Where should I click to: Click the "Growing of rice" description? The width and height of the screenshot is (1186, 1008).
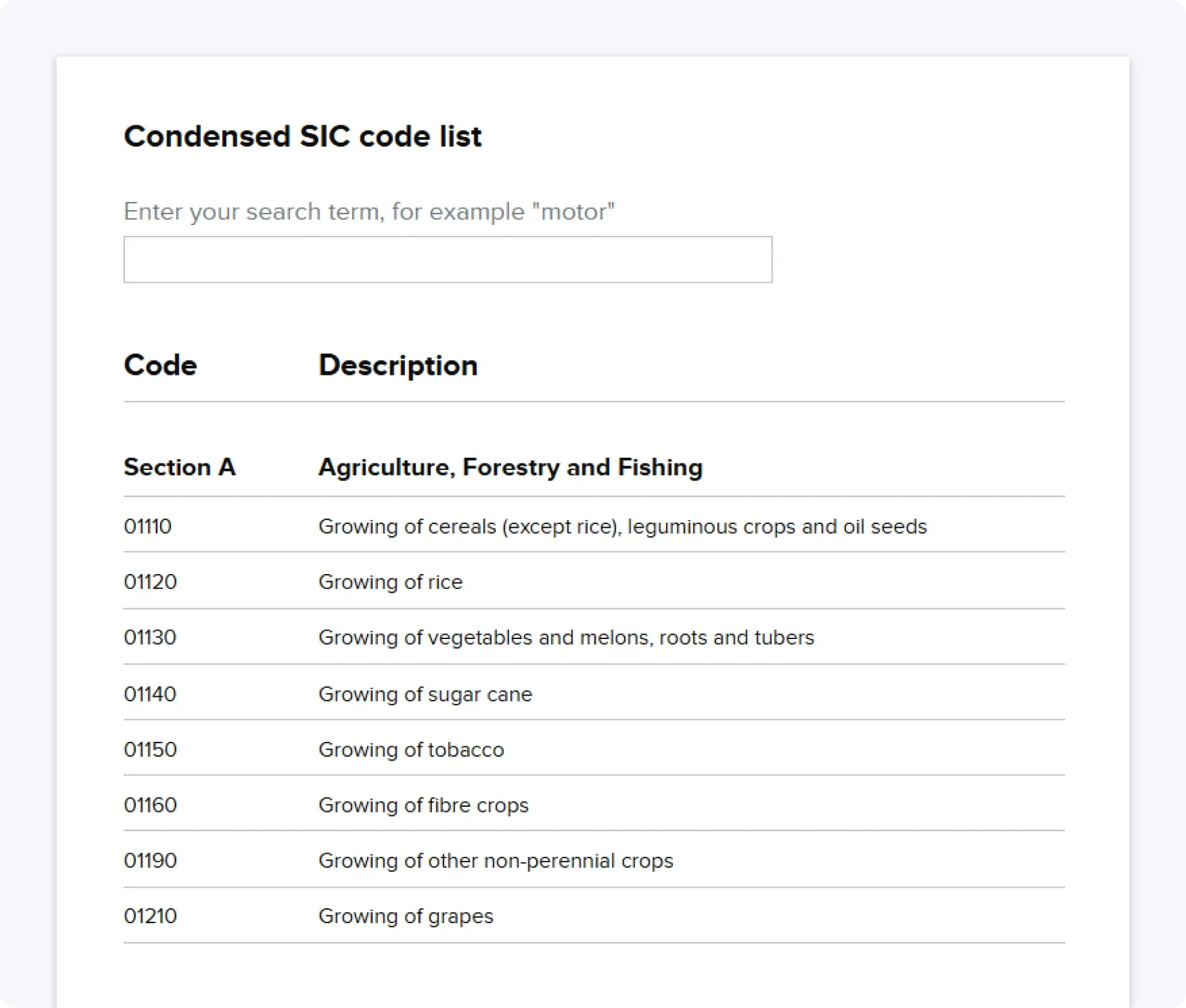[390, 582]
